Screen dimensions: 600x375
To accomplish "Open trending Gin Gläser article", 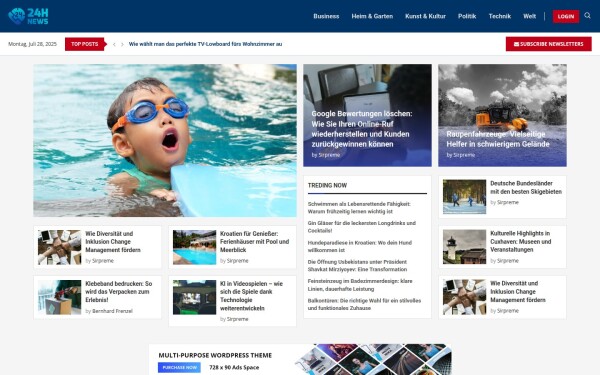I will tap(362, 227).
